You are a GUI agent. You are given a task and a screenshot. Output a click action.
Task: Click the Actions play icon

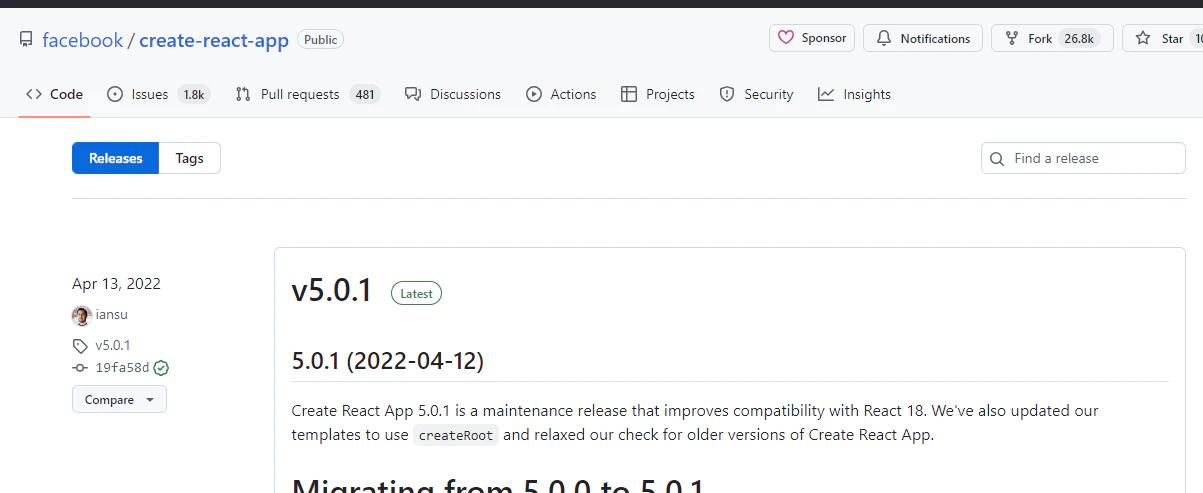coord(534,94)
